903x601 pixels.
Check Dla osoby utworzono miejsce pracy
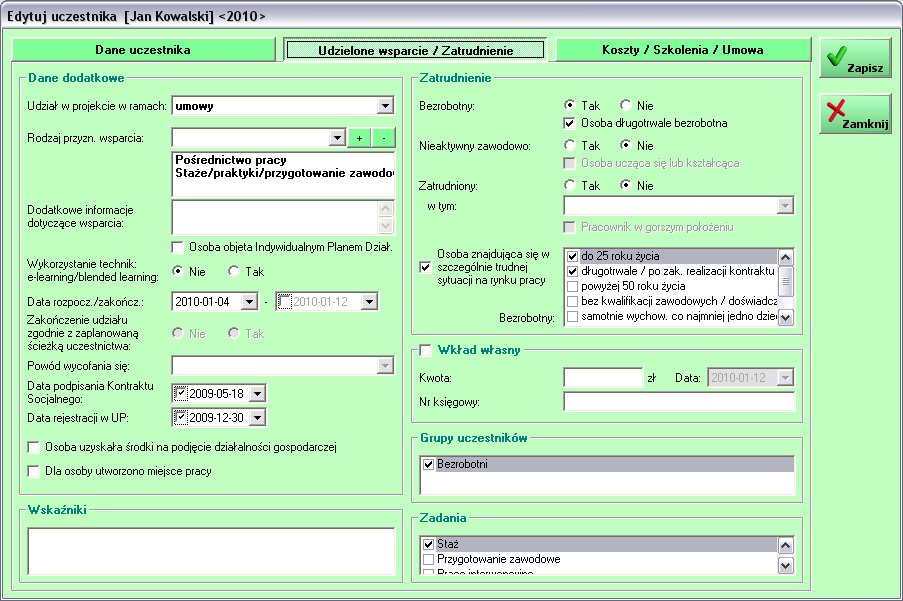[34, 471]
